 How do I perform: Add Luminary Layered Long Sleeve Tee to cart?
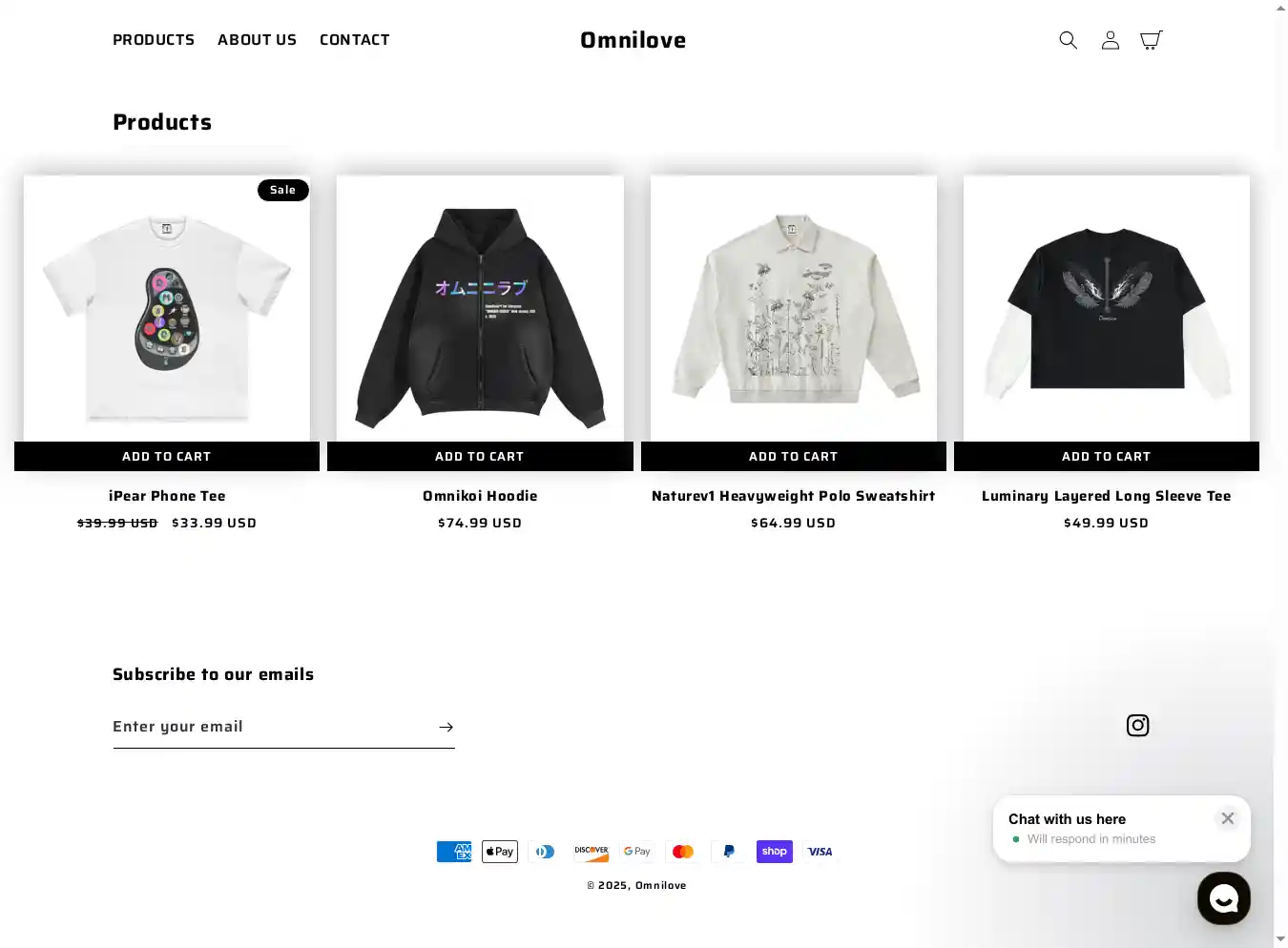coord(1107,457)
